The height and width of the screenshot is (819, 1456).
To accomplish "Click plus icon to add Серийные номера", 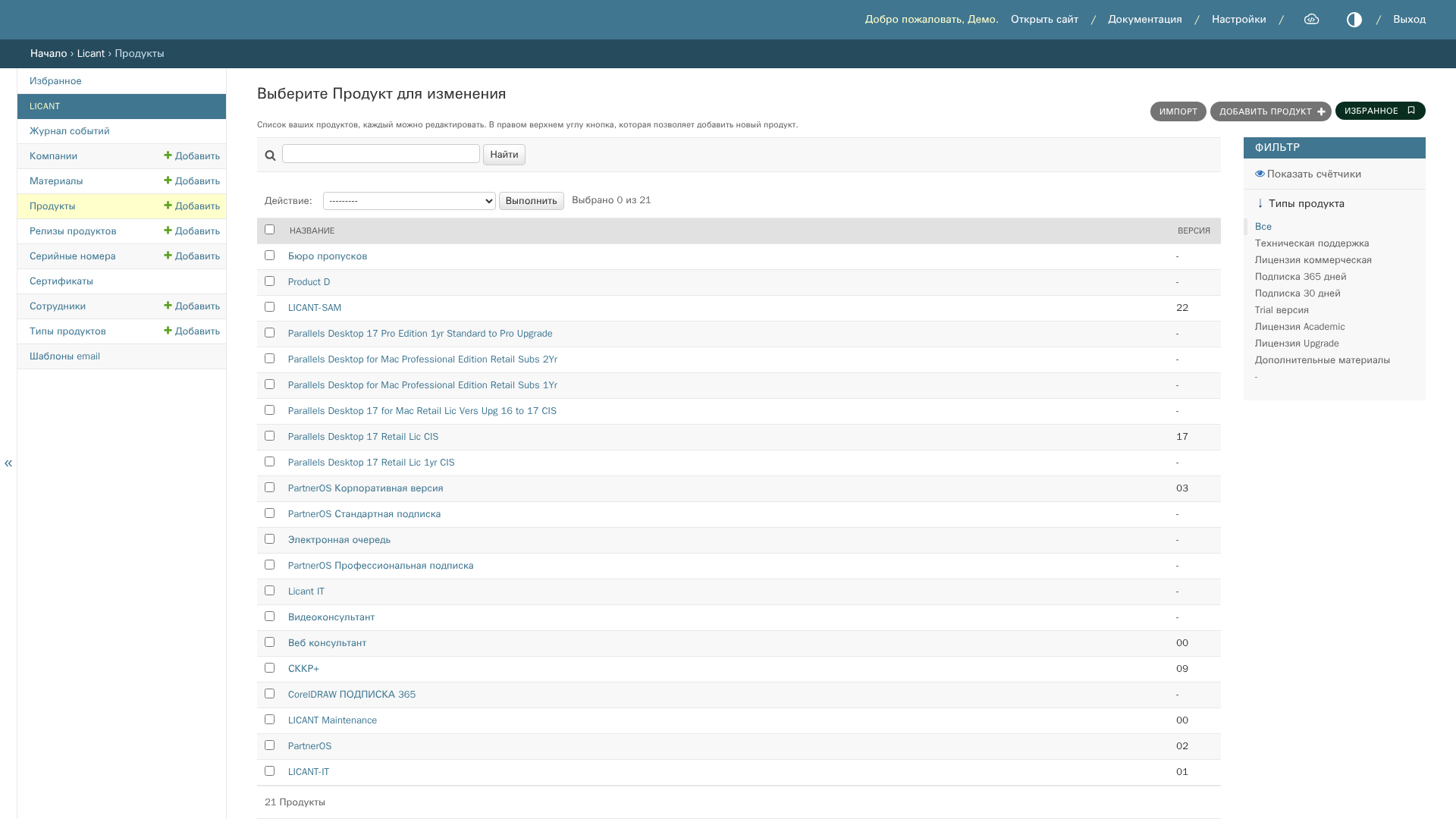I will pos(168,256).
